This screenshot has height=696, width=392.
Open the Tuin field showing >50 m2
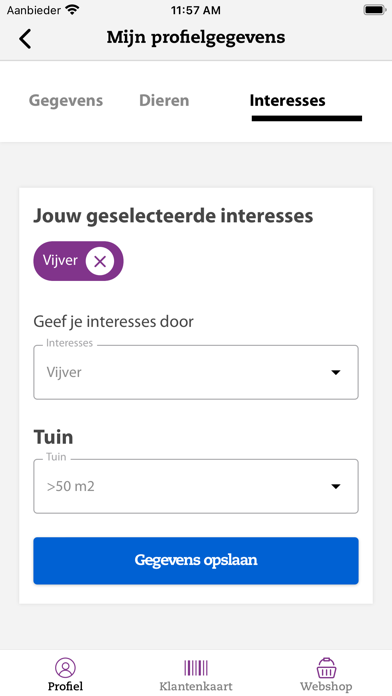[x=196, y=486]
